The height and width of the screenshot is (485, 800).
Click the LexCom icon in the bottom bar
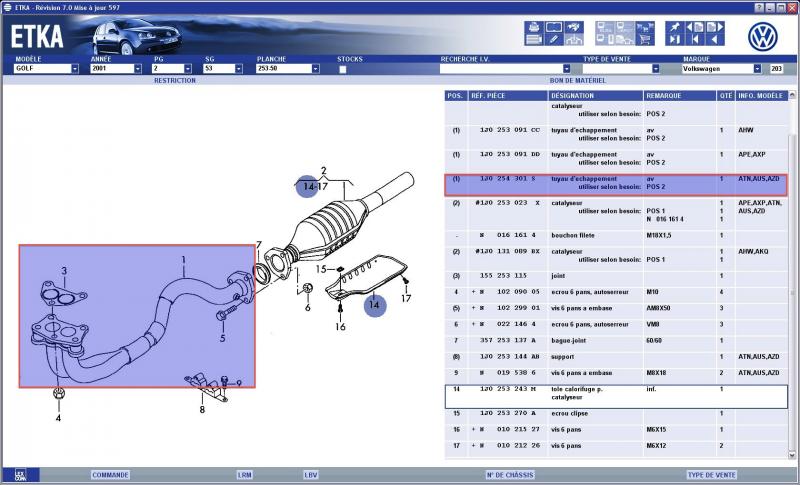click(20, 475)
